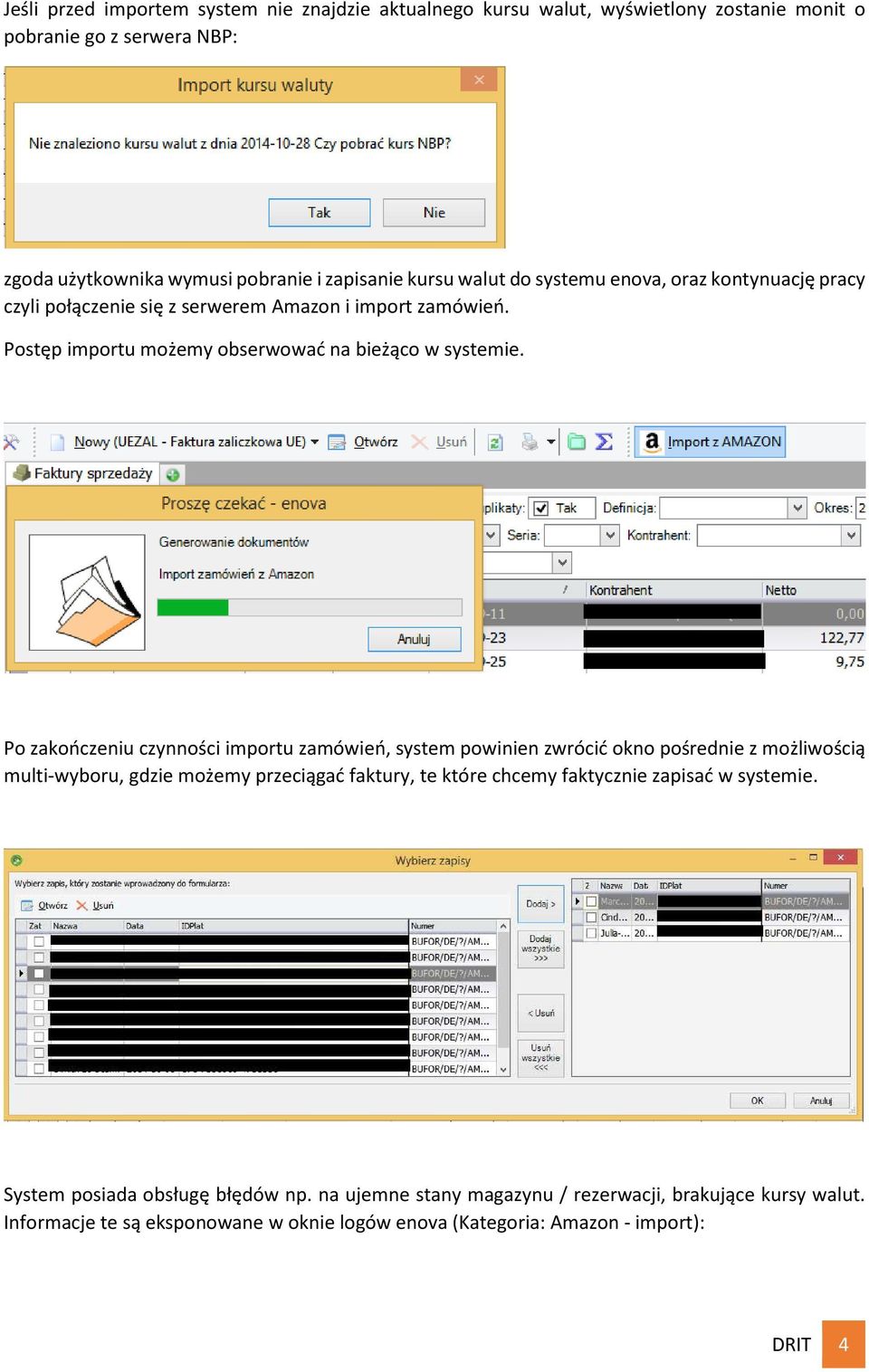Click Anuluj in Wybierz zapisy window
The image size is (869, 1372).
tap(821, 1100)
